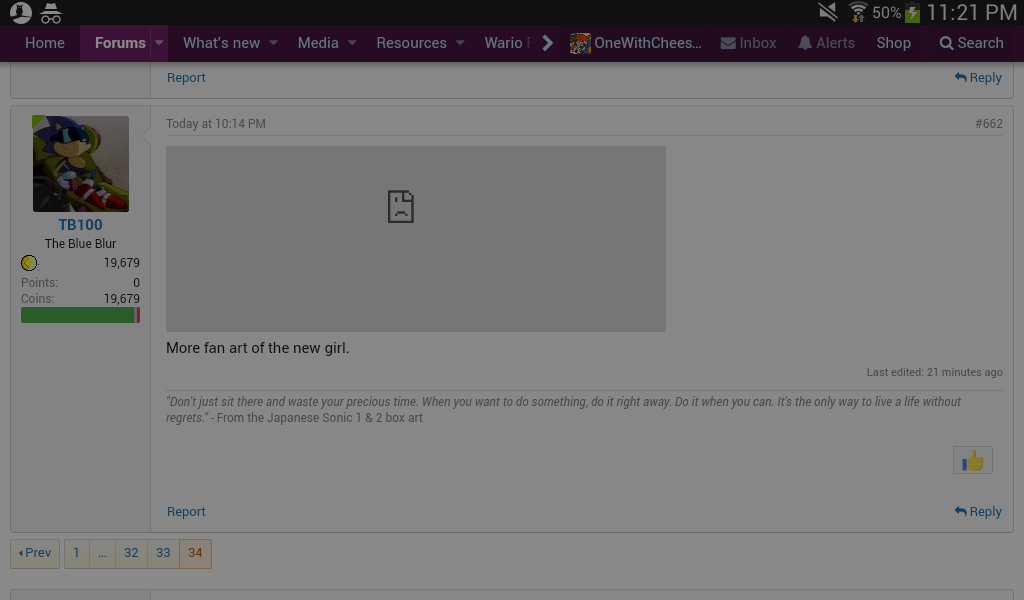Click the broken image placeholder icon
The width and height of the screenshot is (1024, 600).
400,206
